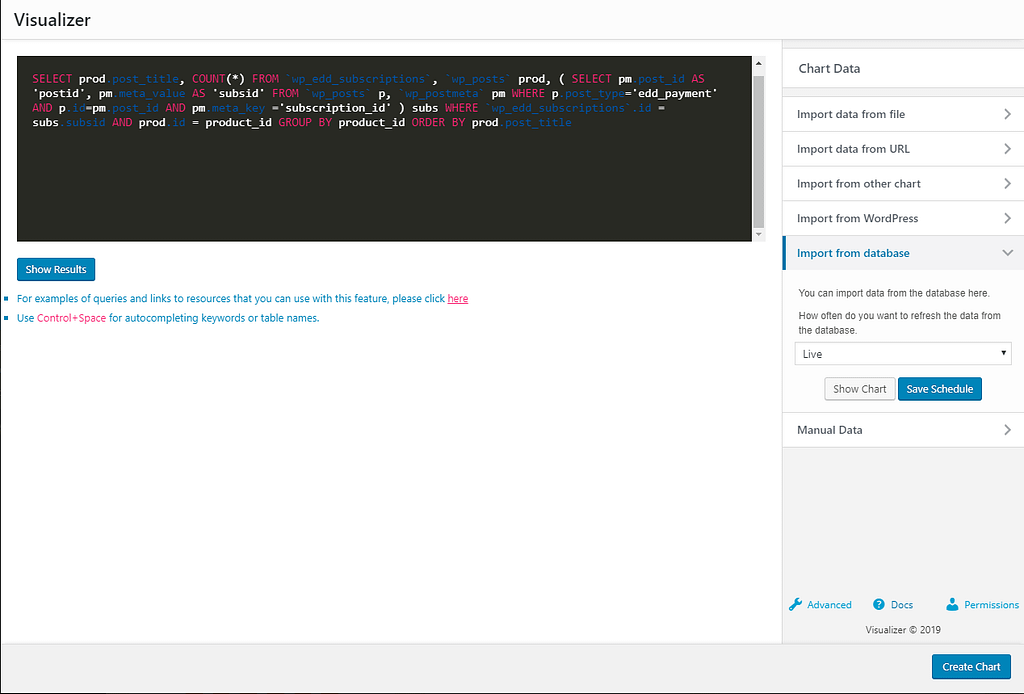
Task: Open the Live refresh frequency dropdown
Action: click(x=903, y=354)
